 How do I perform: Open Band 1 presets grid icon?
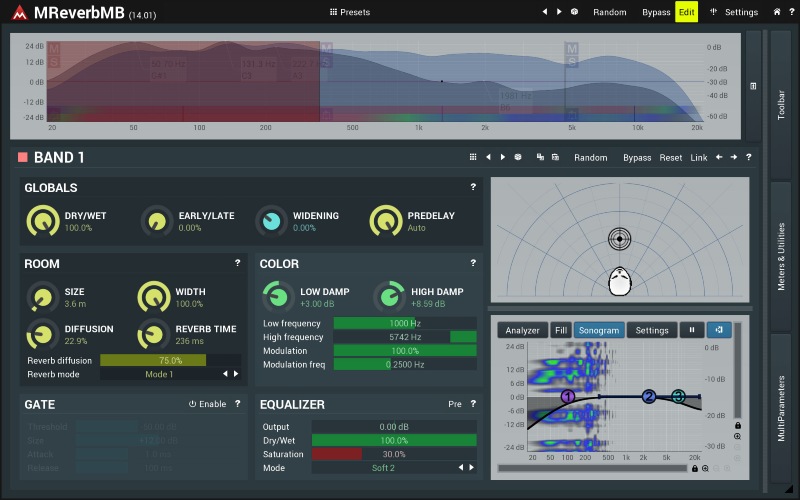(x=473, y=157)
